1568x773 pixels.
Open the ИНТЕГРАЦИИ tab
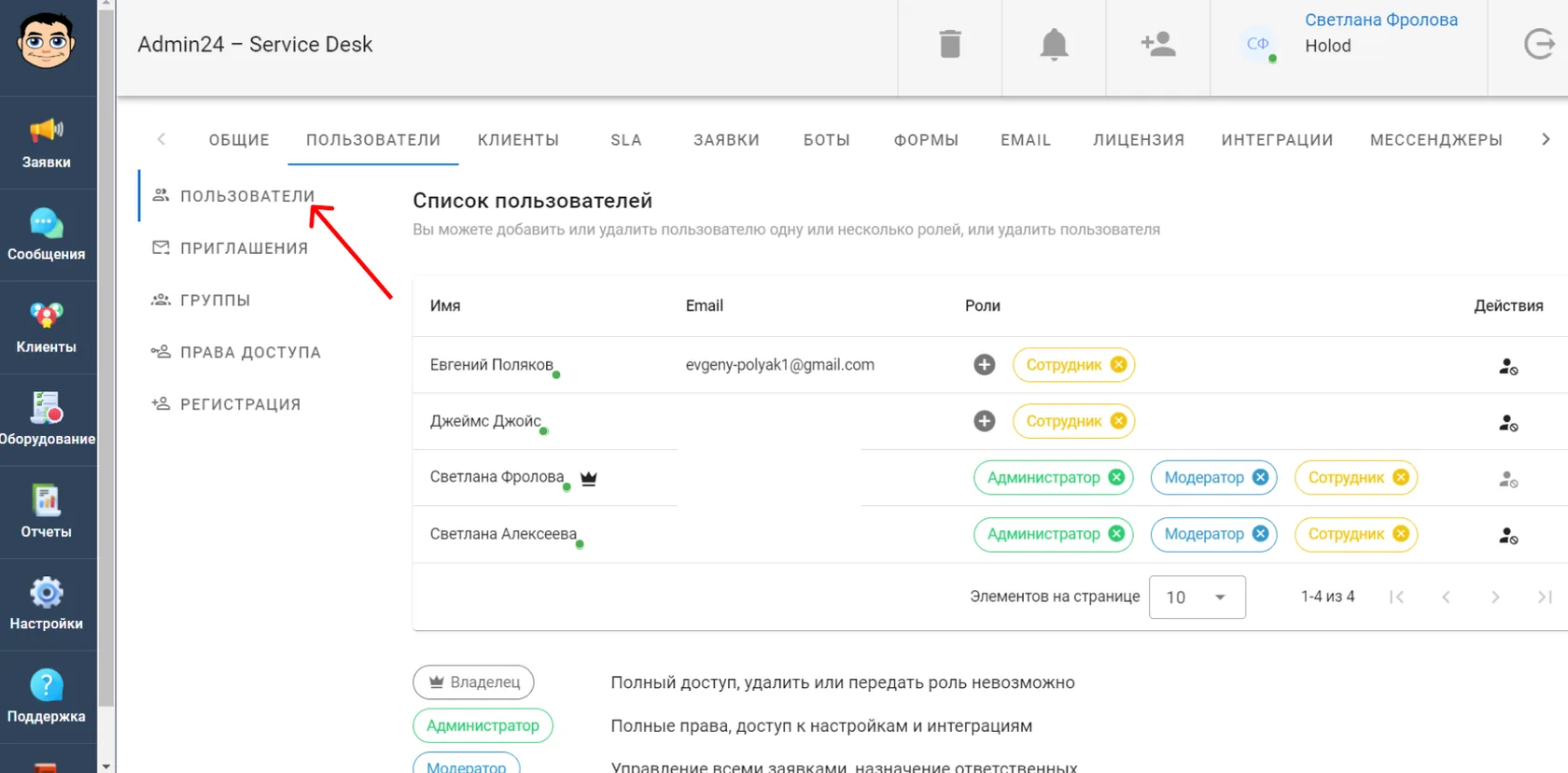[1277, 140]
